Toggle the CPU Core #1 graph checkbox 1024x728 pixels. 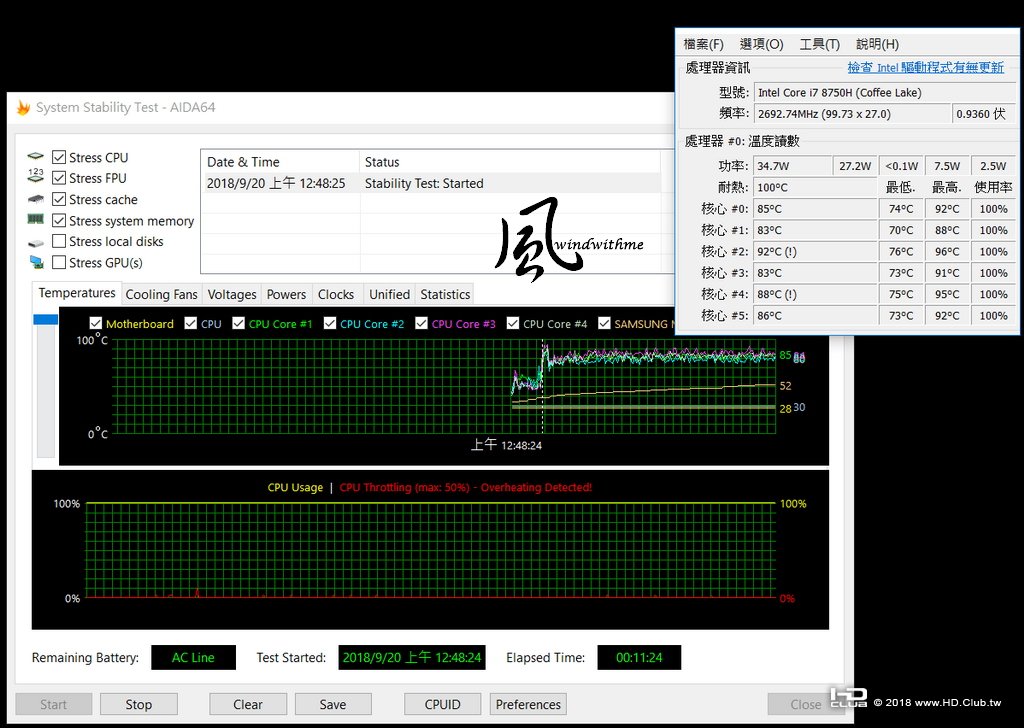(238, 323)
